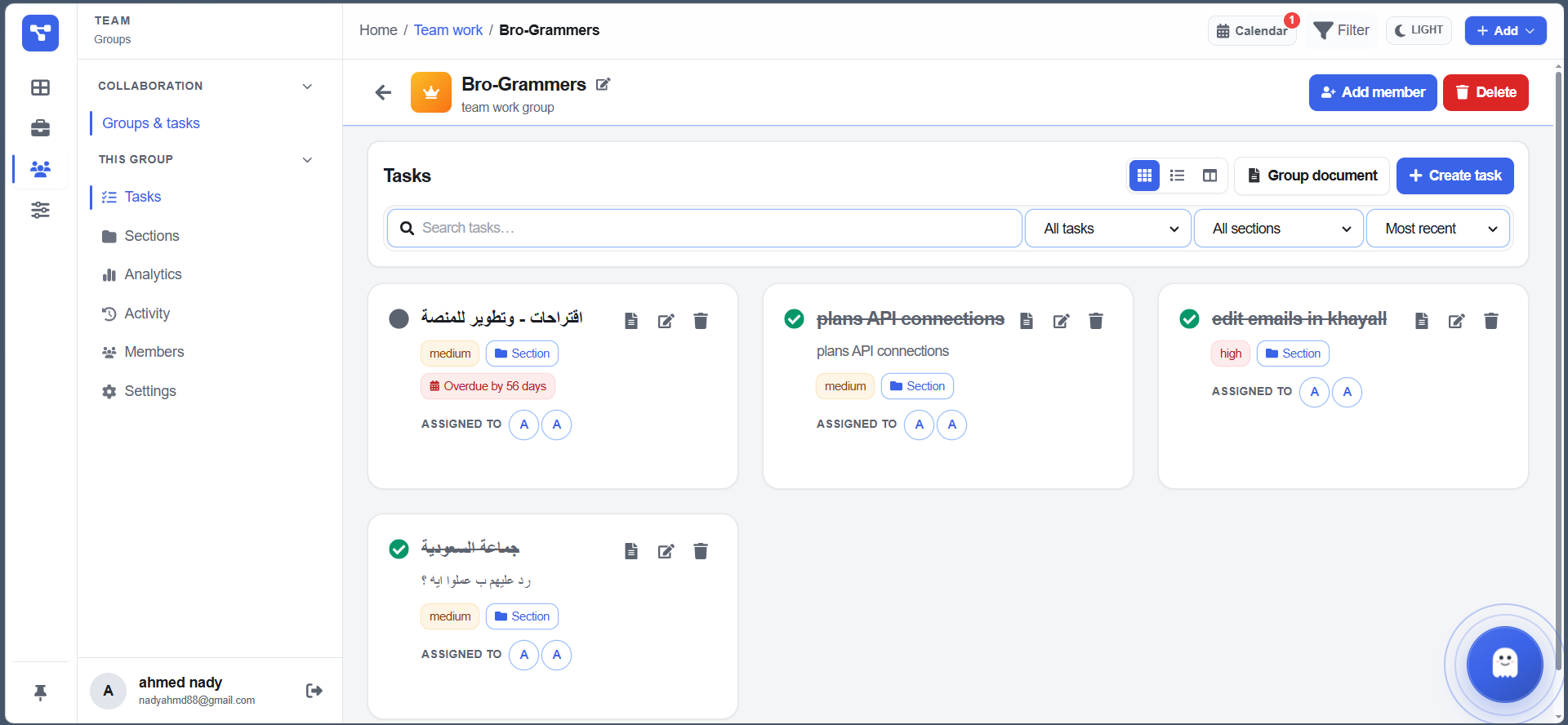Uncheck the plans API connections task
Viewport: 1568px width, 725px height.
click(x=794, y=318)
